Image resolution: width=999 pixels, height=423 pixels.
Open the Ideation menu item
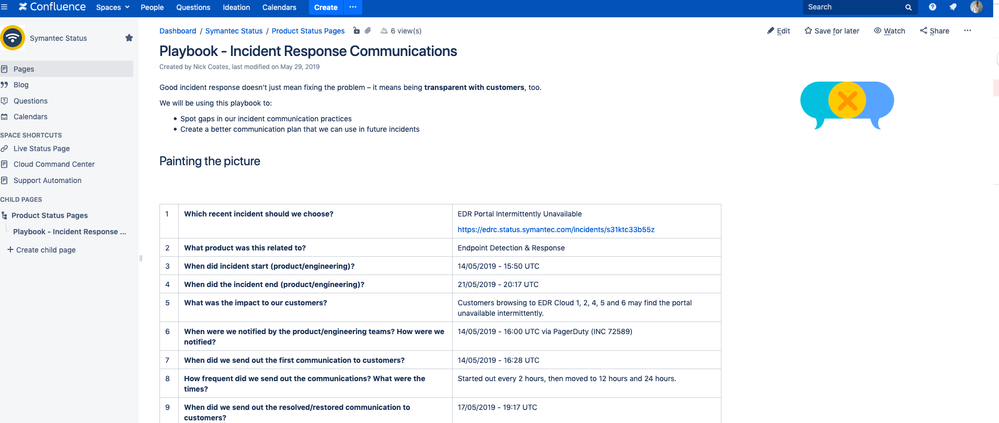click(236, 8)
